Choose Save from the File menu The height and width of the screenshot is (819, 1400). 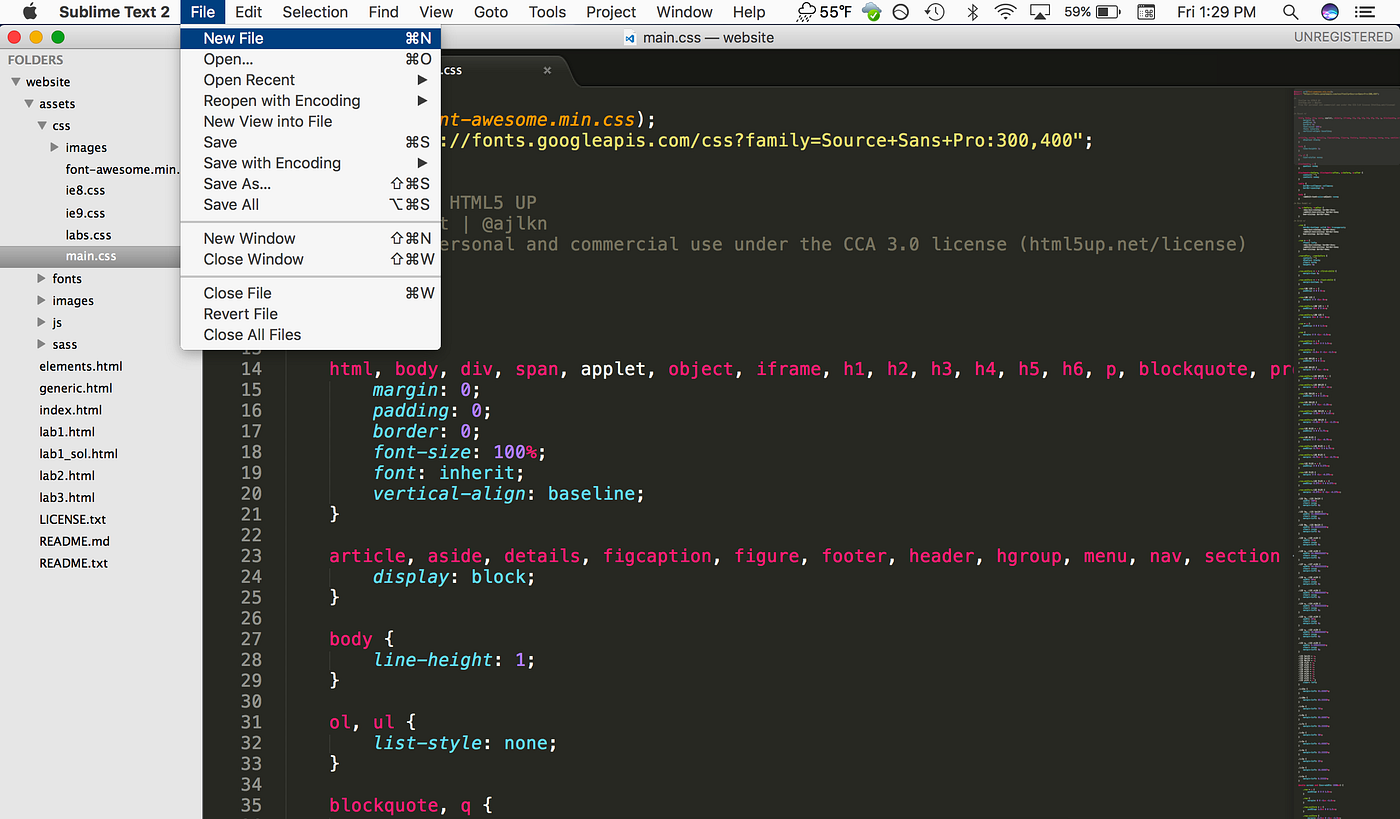(310, 142)
